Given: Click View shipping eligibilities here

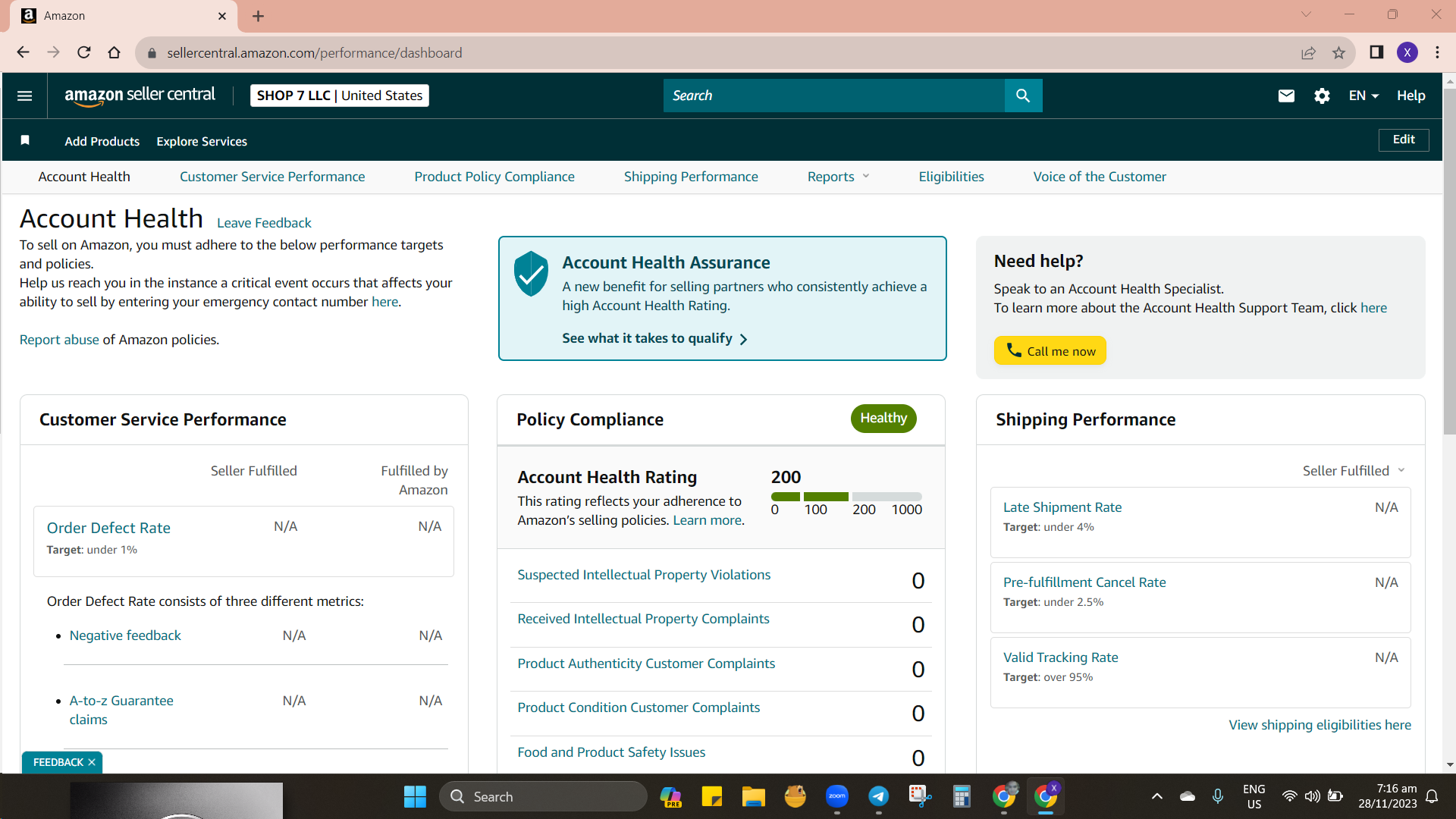Looking at the screenshot, I should (1319, 725).
